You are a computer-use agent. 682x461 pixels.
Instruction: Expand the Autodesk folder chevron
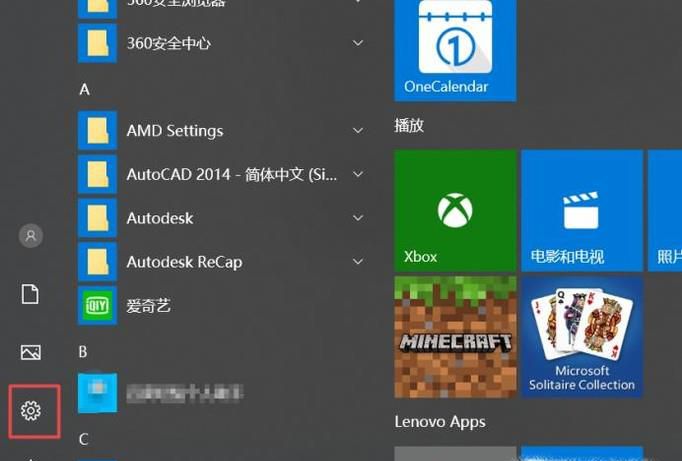(358, 218)
